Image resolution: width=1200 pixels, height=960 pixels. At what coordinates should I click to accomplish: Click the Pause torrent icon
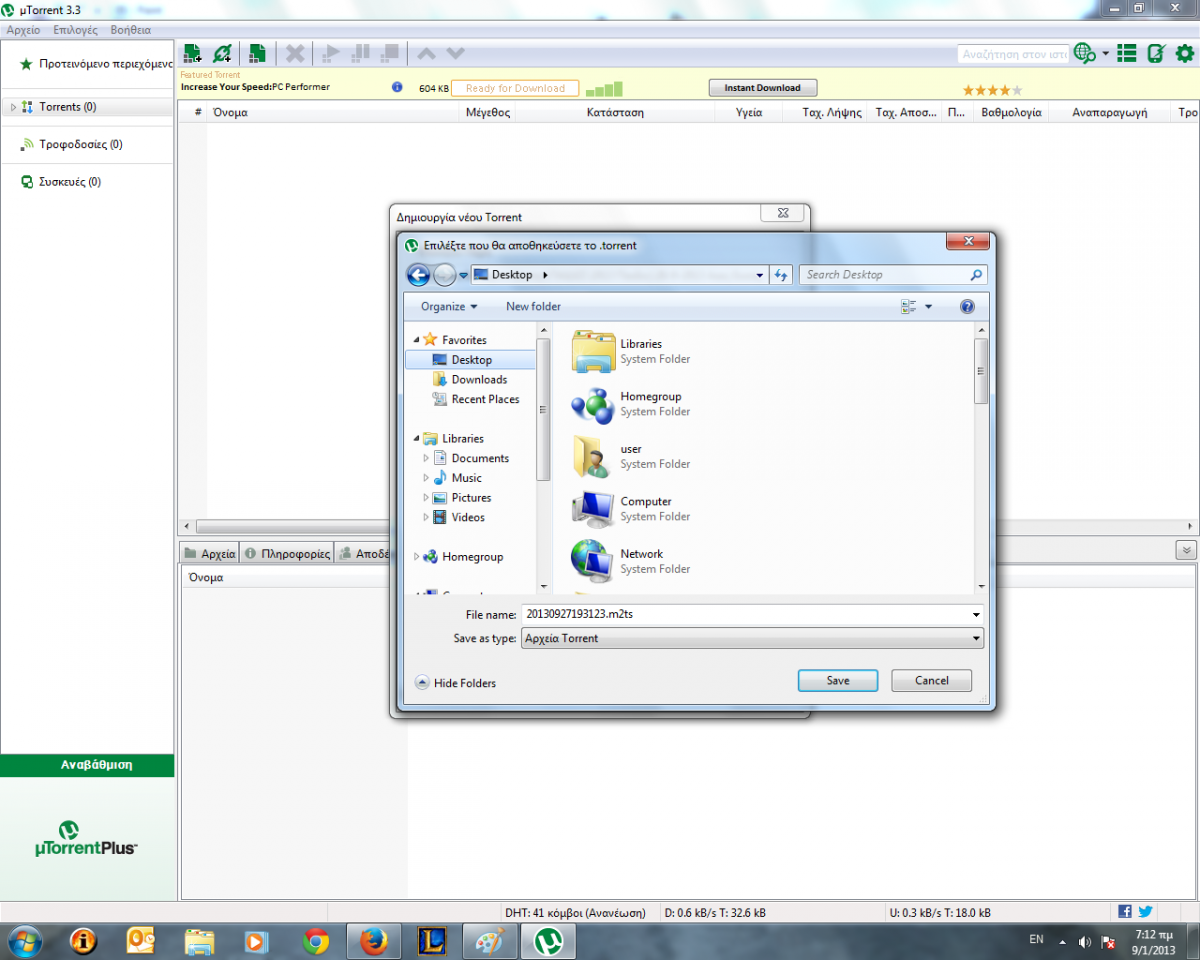(361, 53)
